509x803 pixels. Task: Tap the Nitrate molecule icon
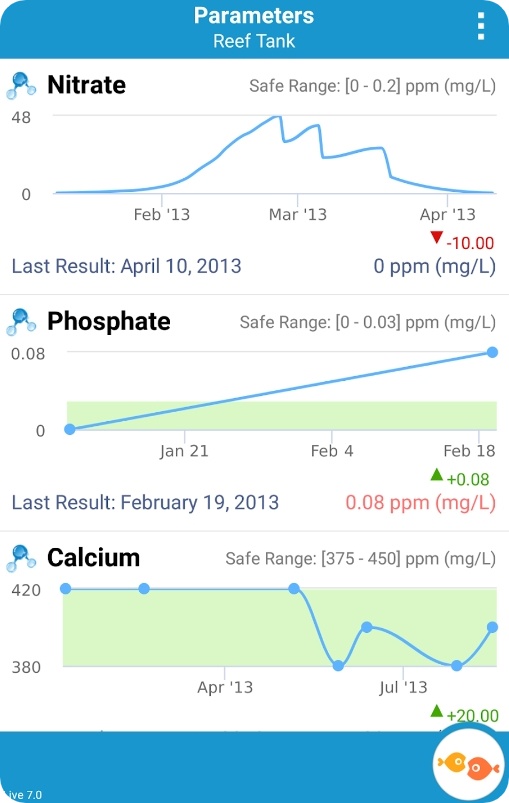(21, 86)
